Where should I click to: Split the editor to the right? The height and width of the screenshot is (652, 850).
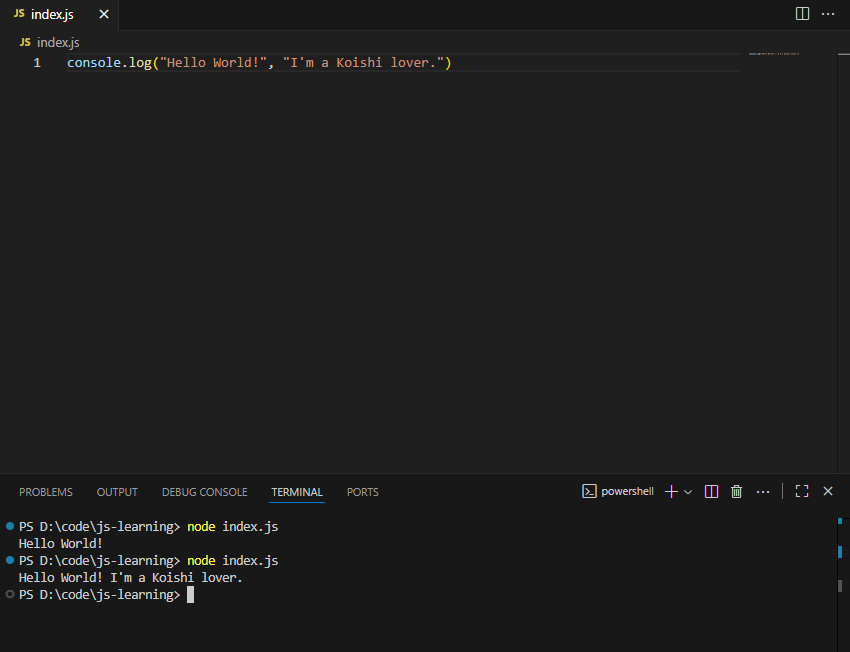pos(802,14)
